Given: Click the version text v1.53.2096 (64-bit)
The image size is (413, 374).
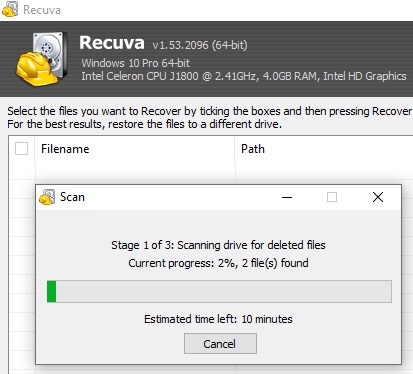Looking at the screenshot, I should 200,45.
